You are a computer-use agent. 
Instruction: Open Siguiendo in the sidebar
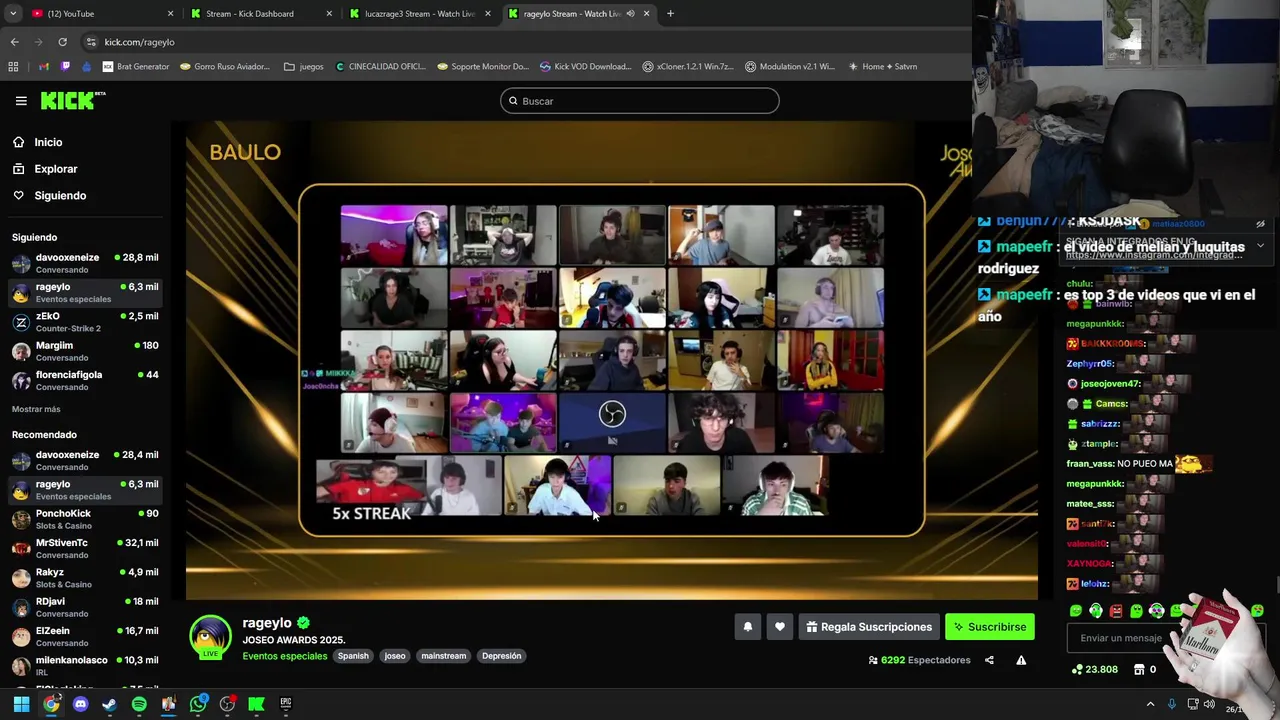(x=60, y=196)
